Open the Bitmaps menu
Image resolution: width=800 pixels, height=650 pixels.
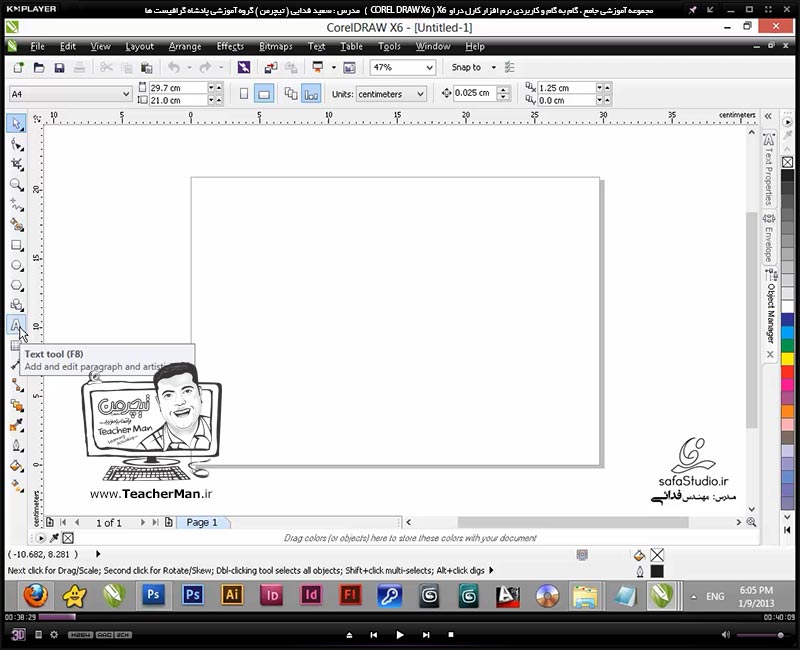pos(276,46)
